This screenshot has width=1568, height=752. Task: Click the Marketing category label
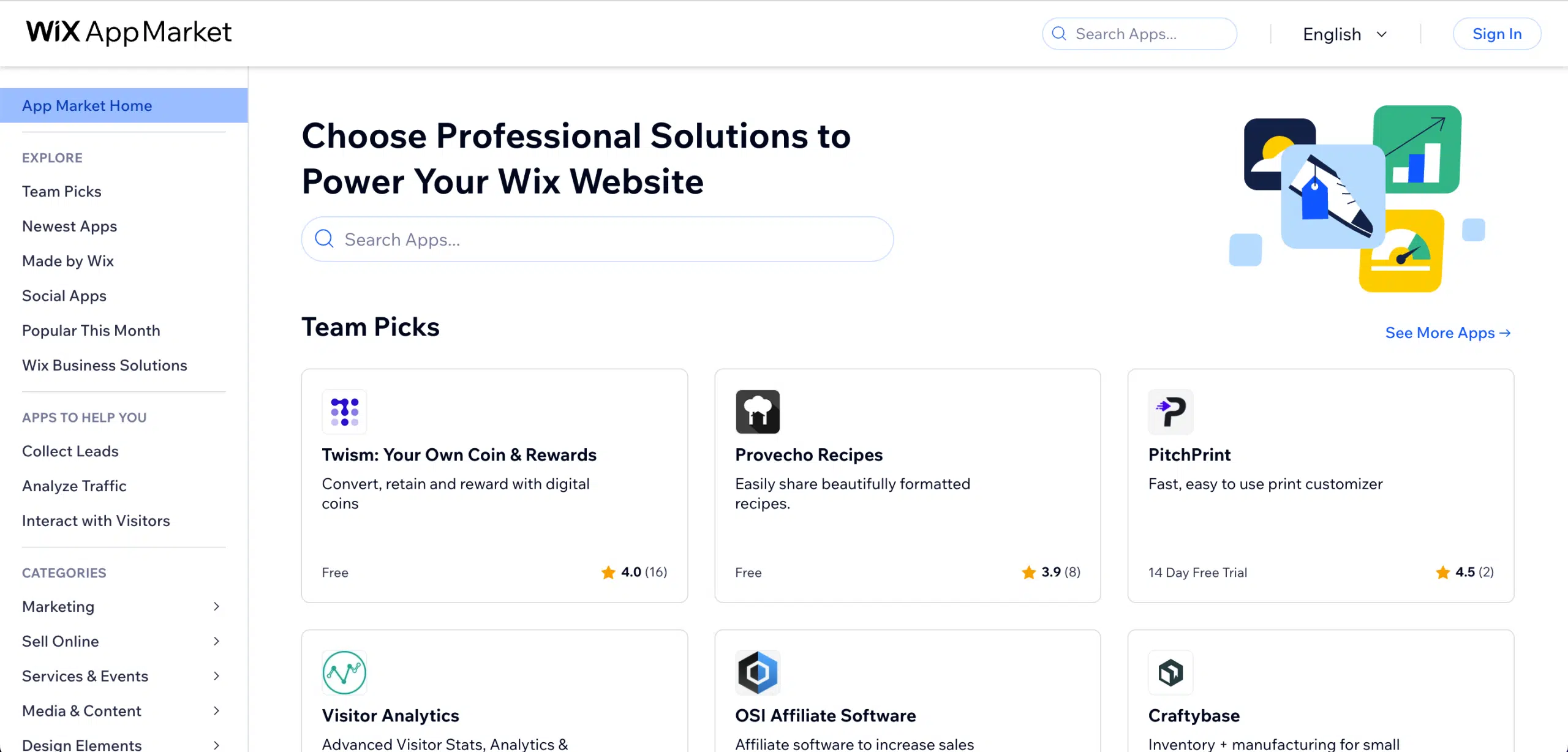(x=58, y=607)
